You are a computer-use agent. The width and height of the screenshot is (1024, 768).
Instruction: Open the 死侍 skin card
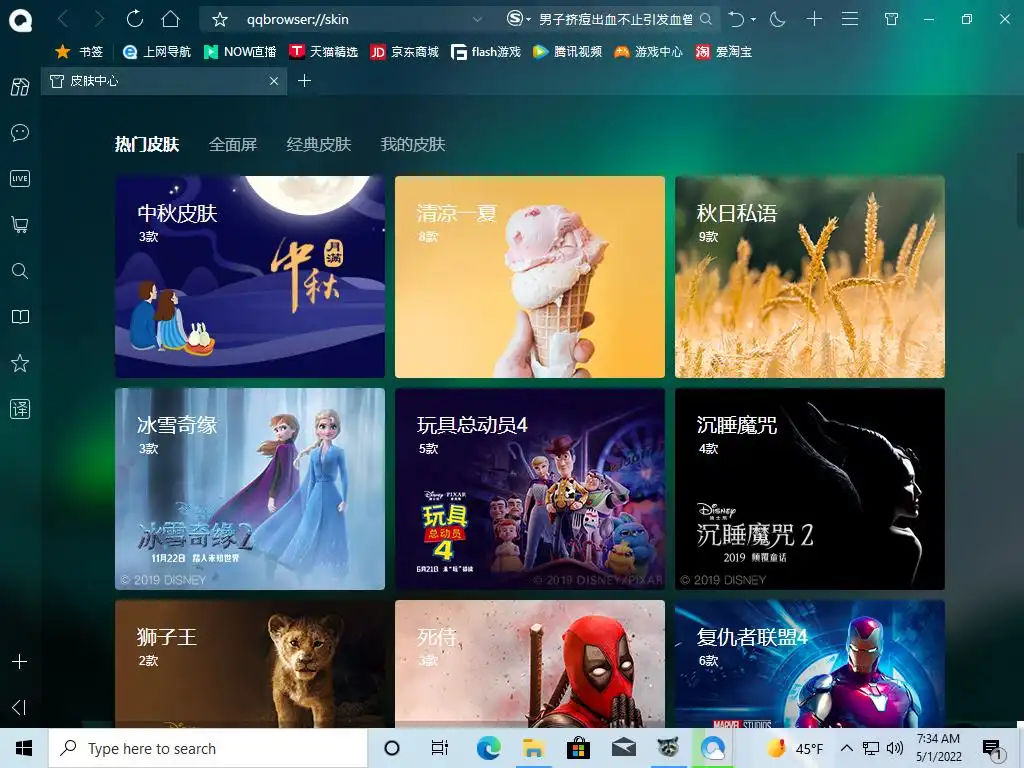(x=530, y=664)
